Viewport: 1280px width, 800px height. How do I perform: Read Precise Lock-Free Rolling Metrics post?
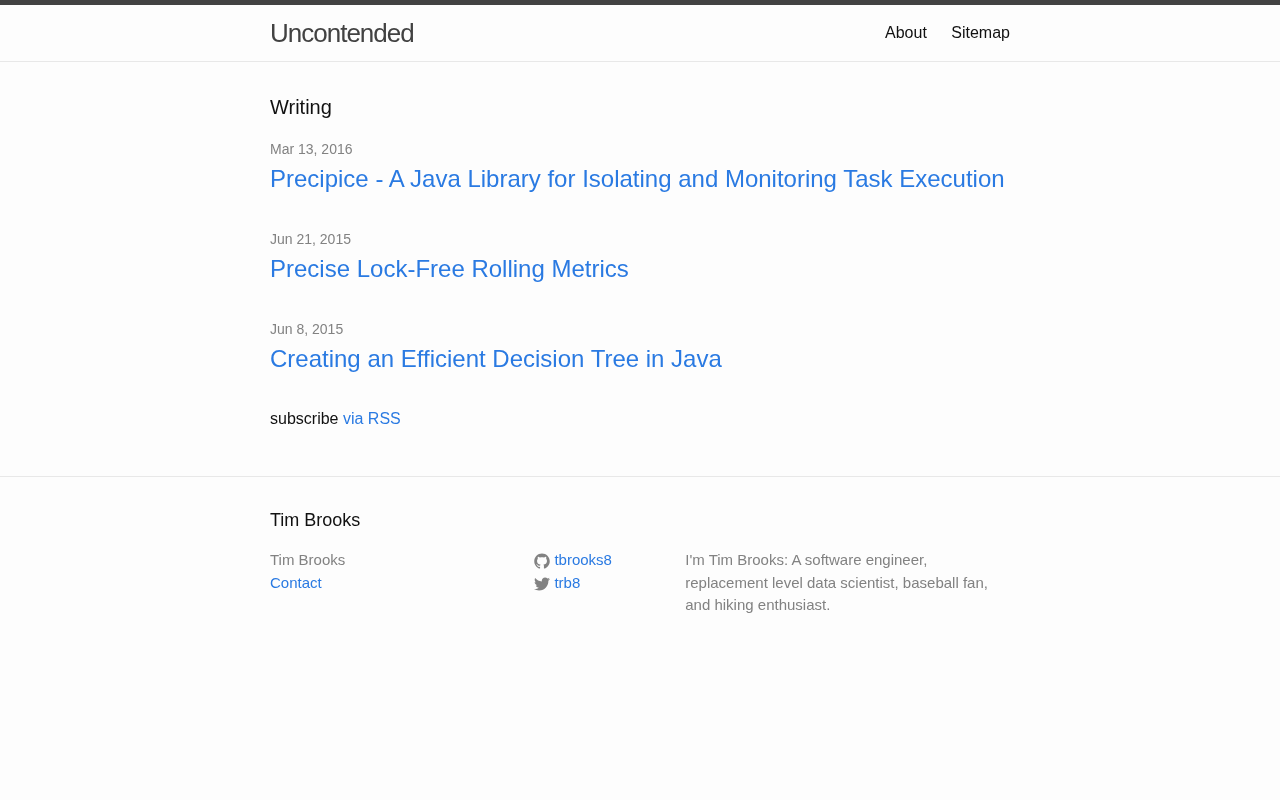[x=449, y=269]
